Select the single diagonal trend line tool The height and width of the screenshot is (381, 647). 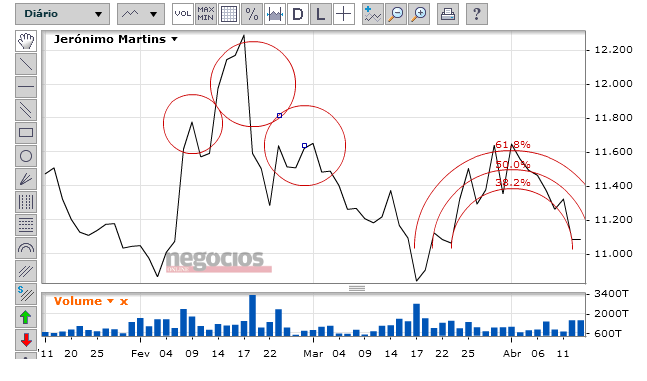click(x=26, y=64)
